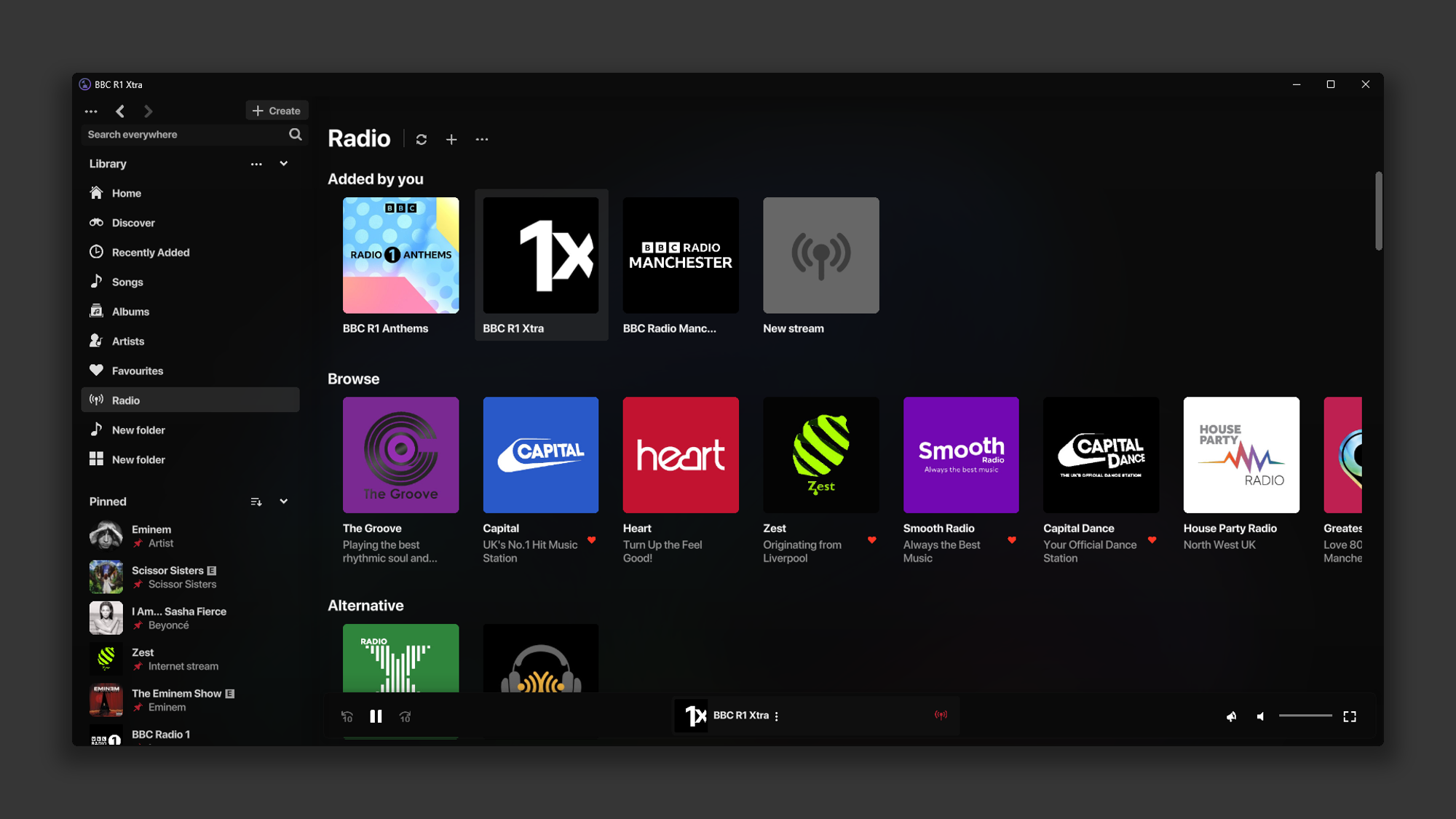Image resolution: width=1456 pixels, height=819 pixels.
Task: Click the megaphone icon in player bar
Action: (x=1231, y=716)
